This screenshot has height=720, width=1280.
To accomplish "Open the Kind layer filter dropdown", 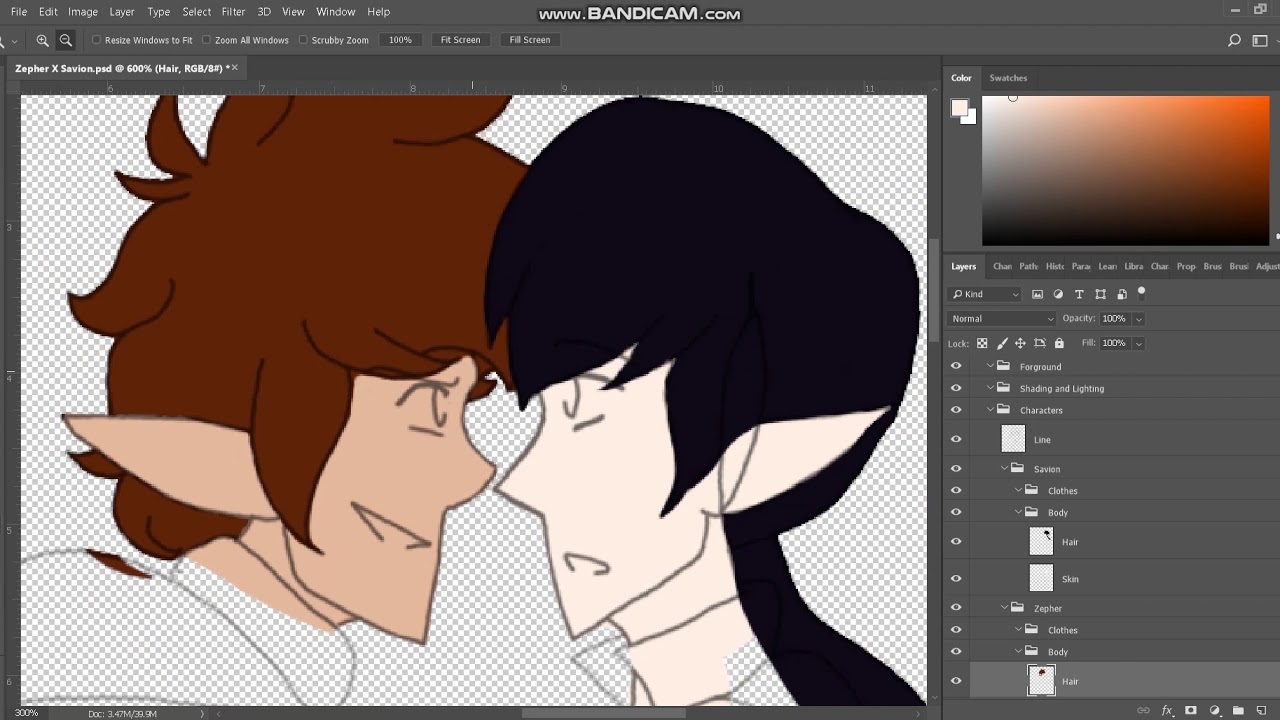I will coord(985,294).
